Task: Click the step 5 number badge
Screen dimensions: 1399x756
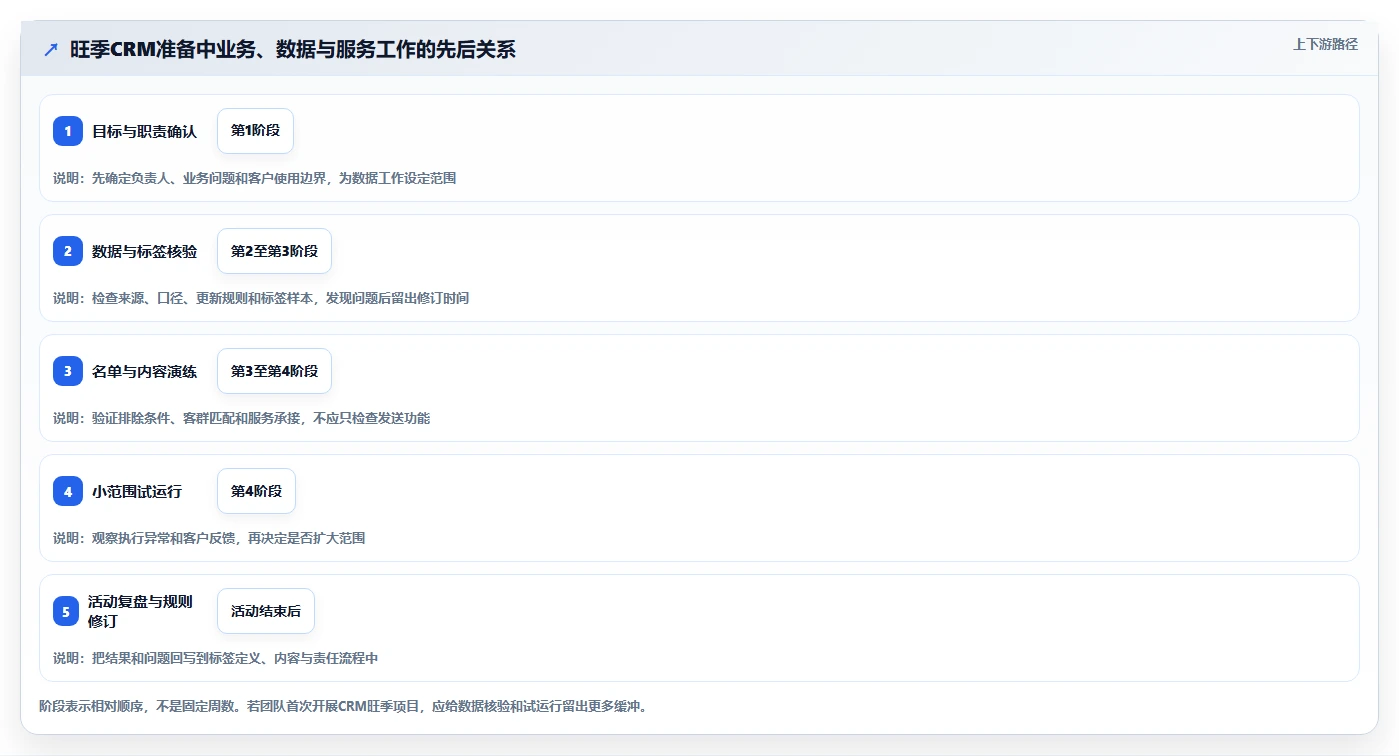Action: click(66, 611)
